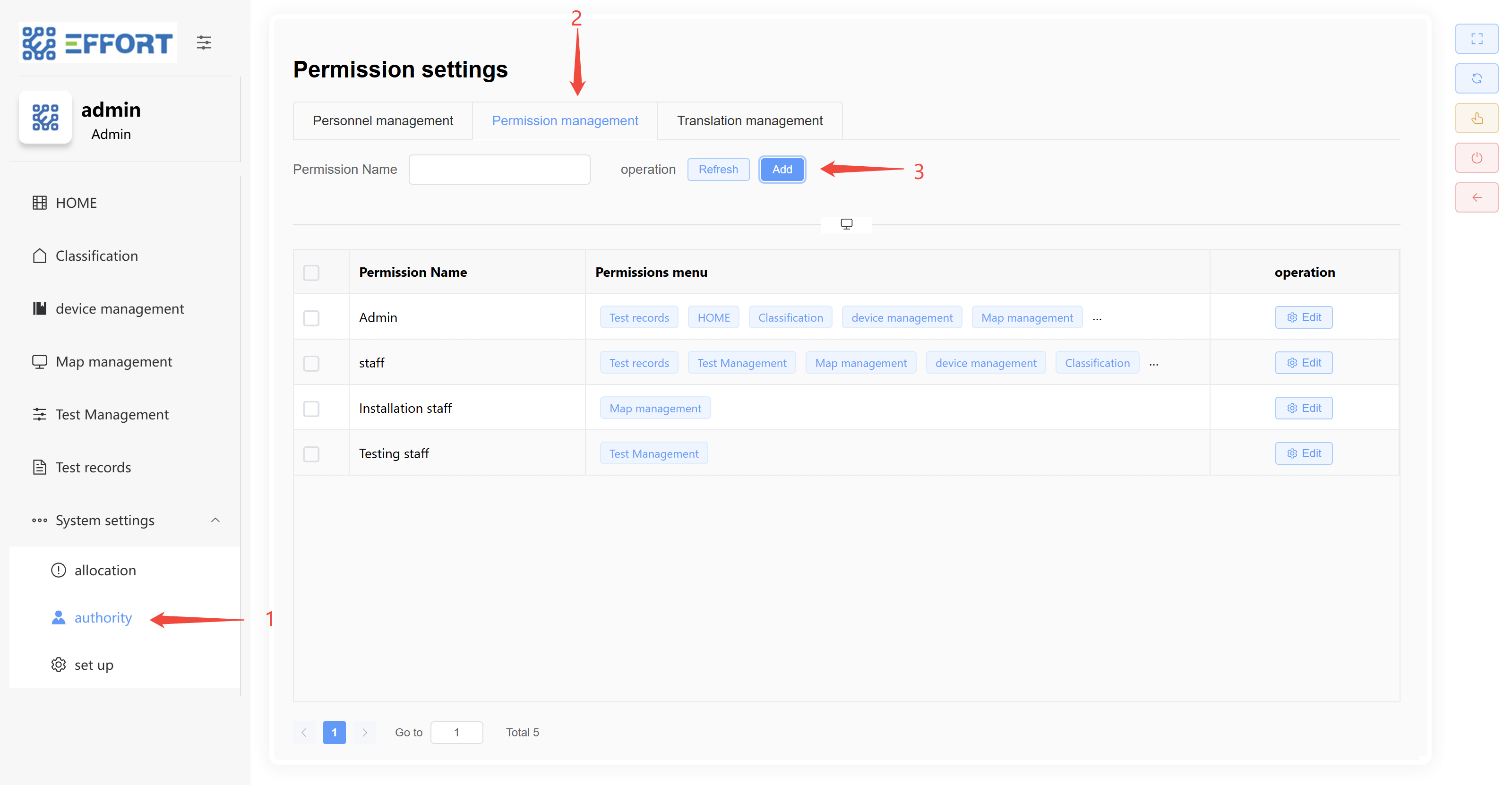This screenshot has height=785, width=1512.
Task: Open the Translation management tab
Action: coord(749,121)
